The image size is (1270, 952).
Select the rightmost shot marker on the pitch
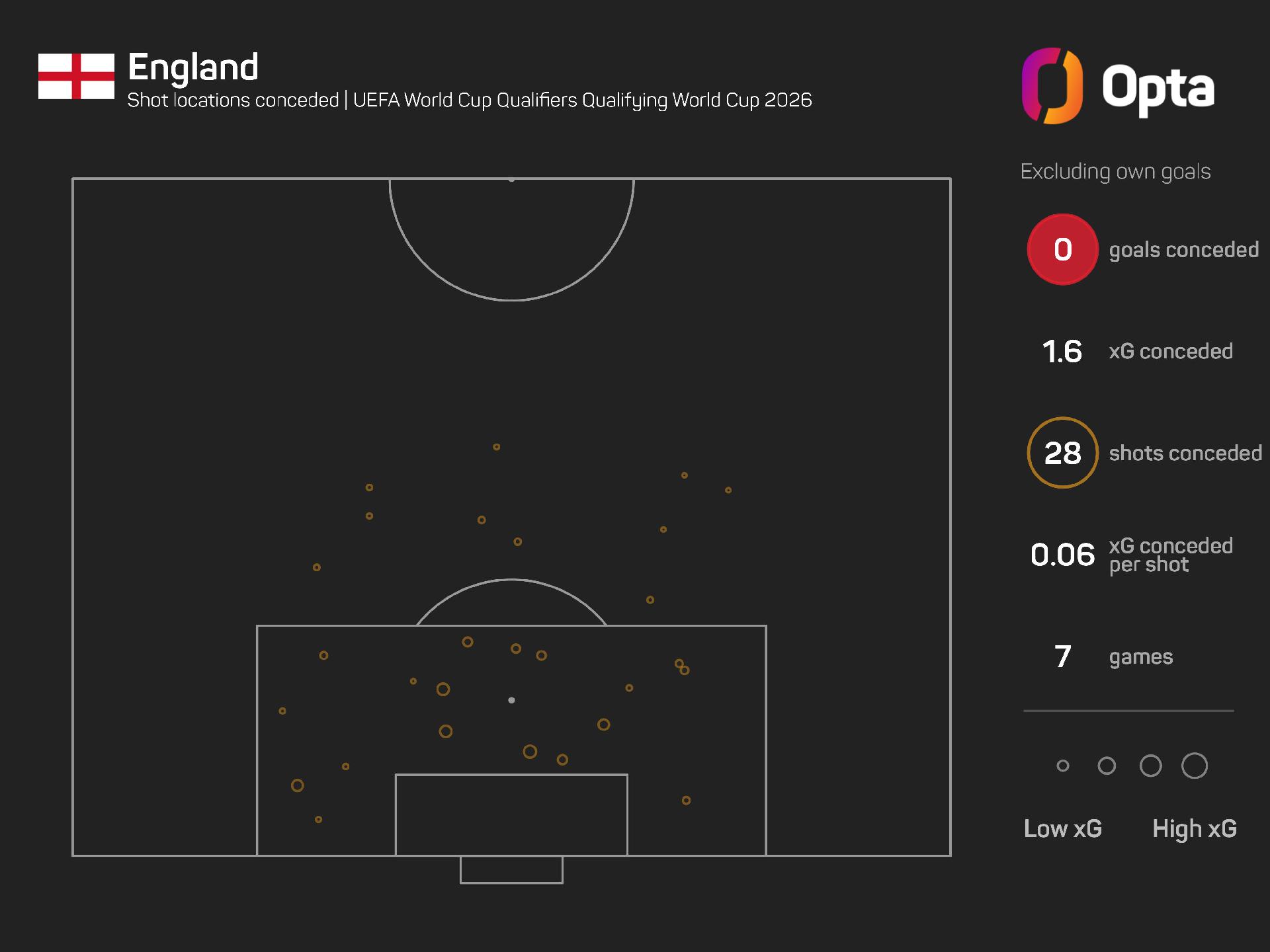(x=728, y=491)
